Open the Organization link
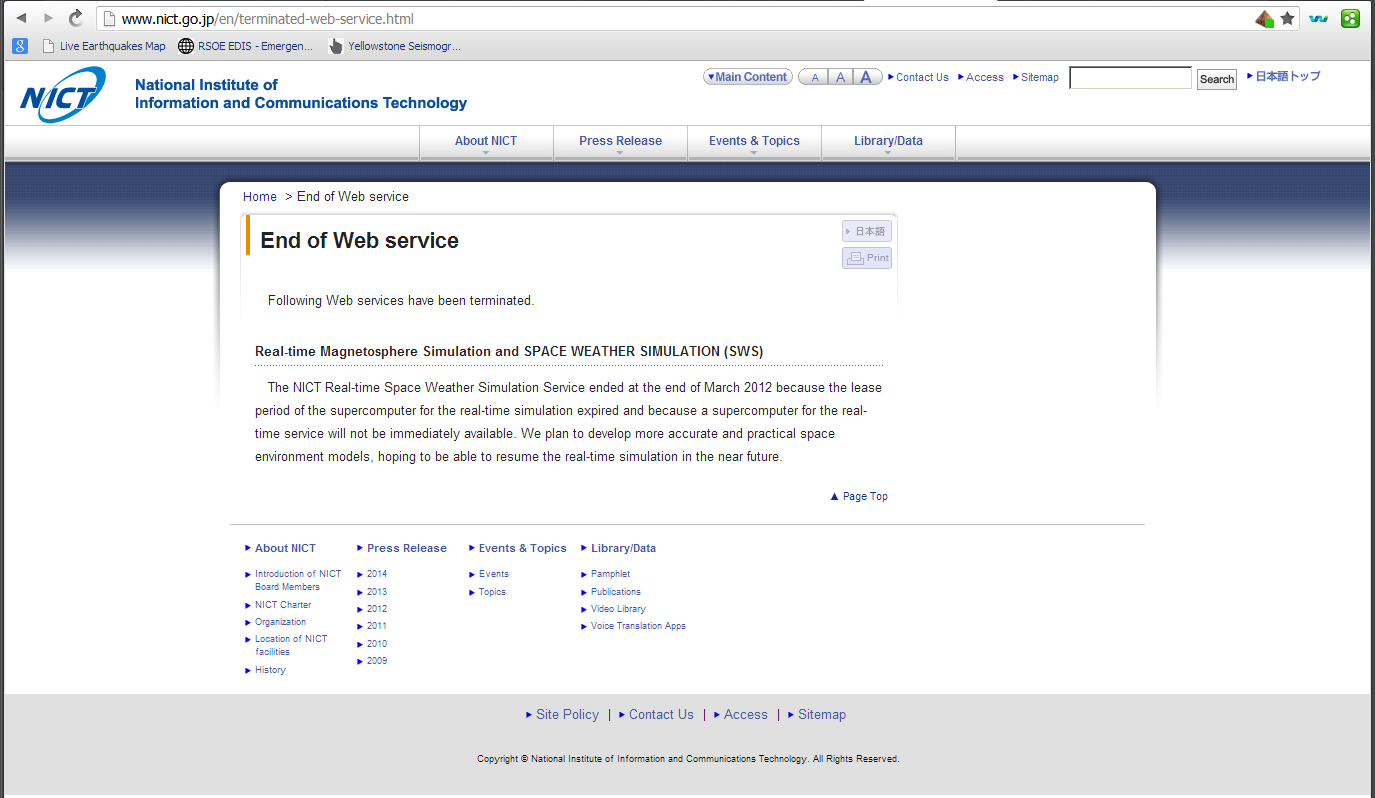The height and width of the screenshot is (798, 1375). (281, 622)
